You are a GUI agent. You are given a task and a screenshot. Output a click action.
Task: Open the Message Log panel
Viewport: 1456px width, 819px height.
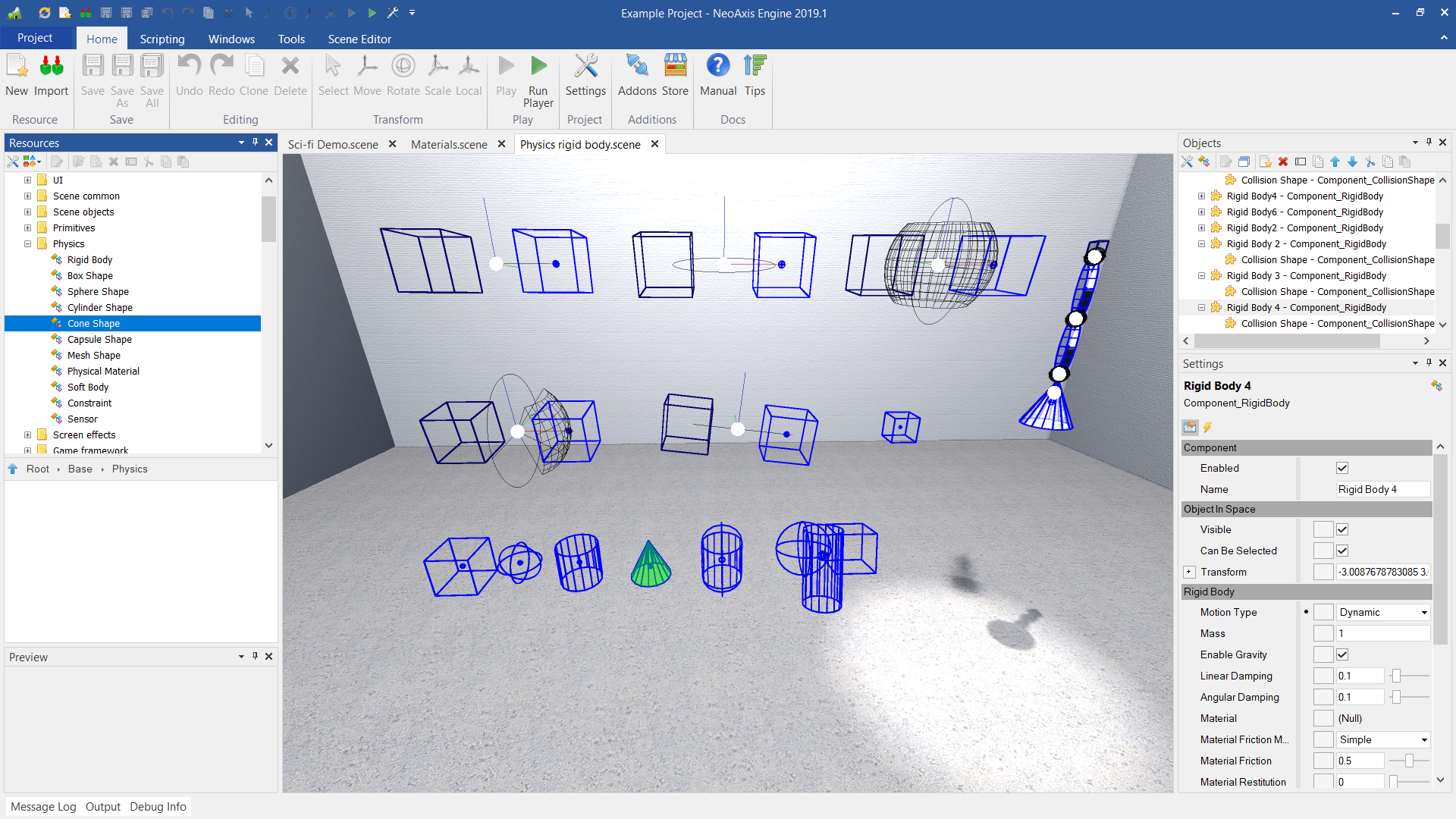click(x=43, y=806)
